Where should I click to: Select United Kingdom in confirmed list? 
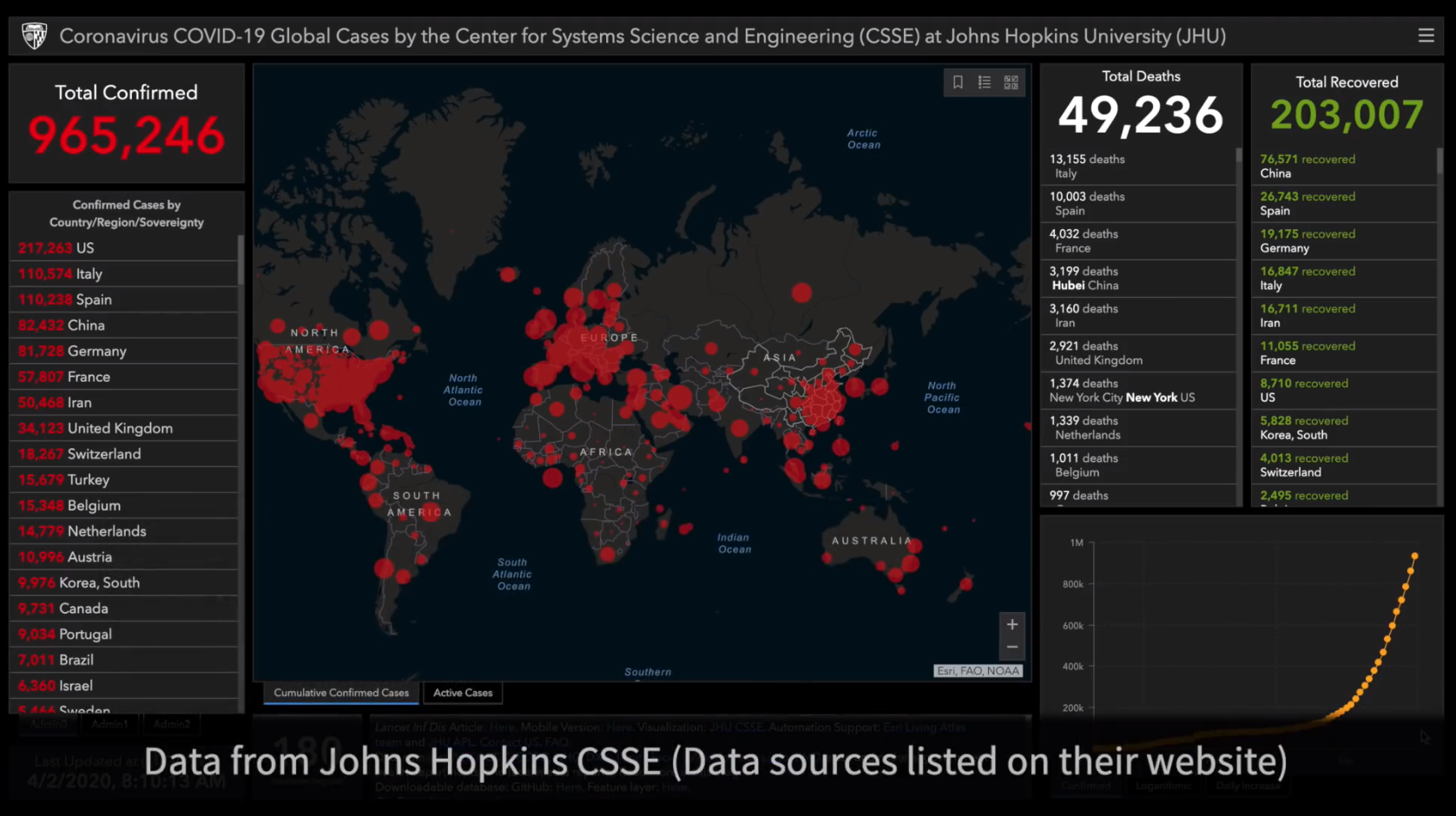(x=123, y=428)
